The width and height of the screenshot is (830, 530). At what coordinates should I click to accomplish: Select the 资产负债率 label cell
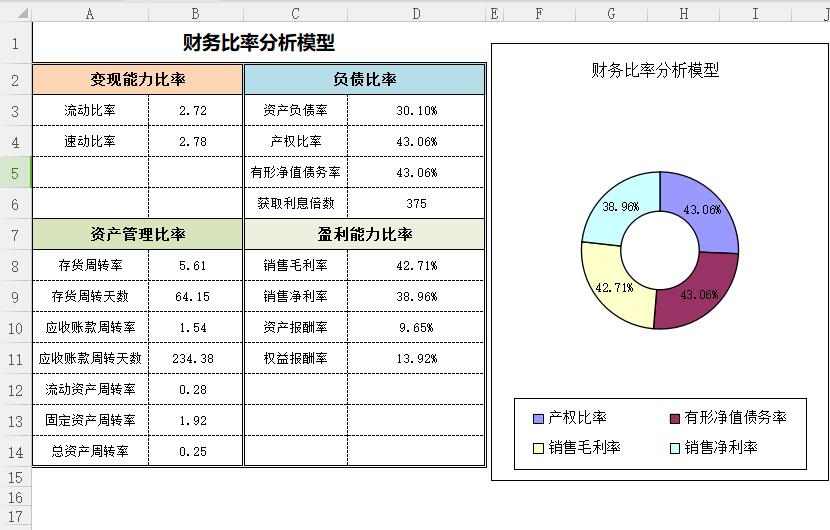[x=295, y=111]
